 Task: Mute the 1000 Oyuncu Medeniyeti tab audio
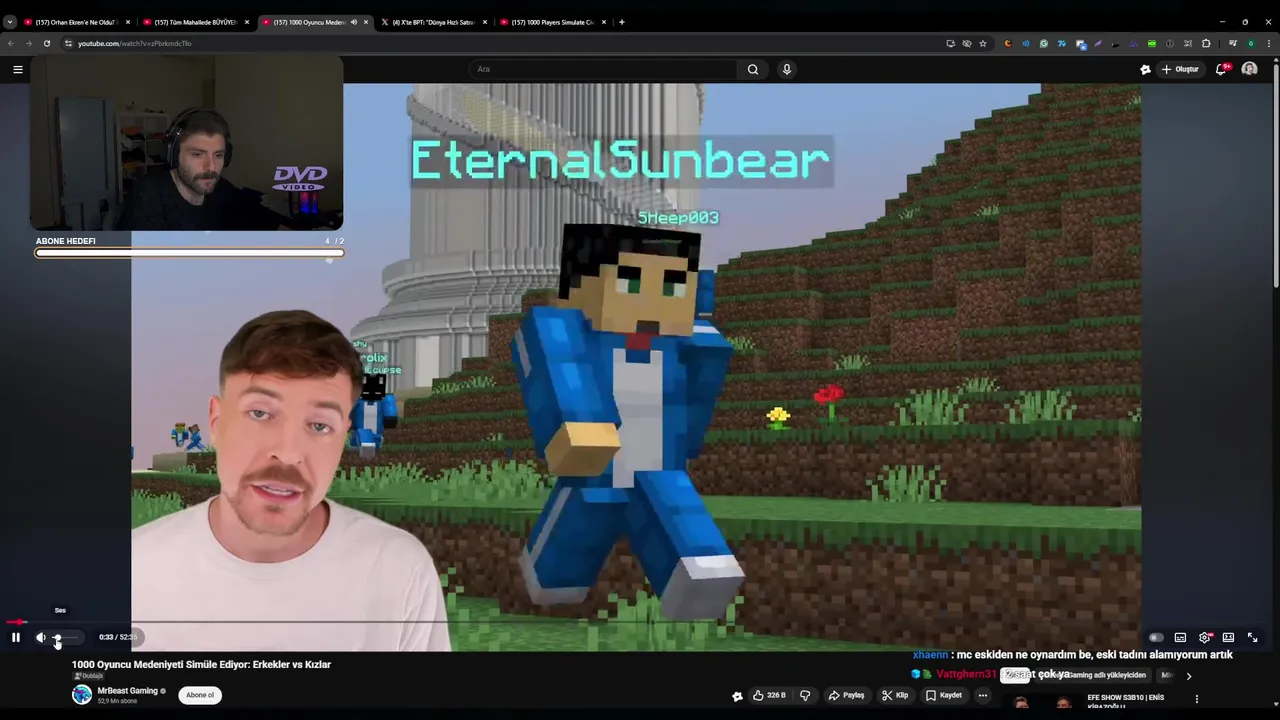click(x=353, y=22)
